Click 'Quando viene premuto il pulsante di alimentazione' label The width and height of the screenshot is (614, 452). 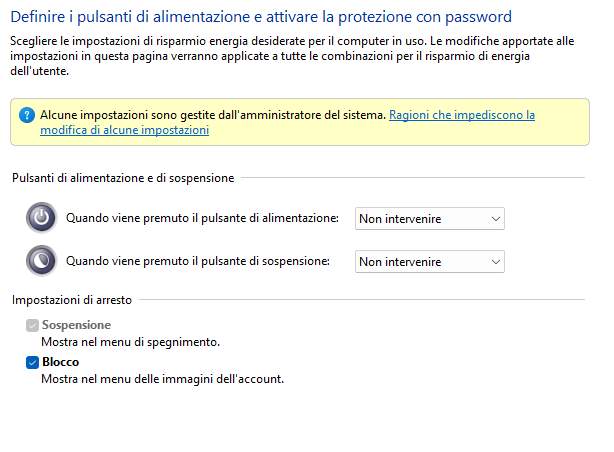tap(202, 218)
